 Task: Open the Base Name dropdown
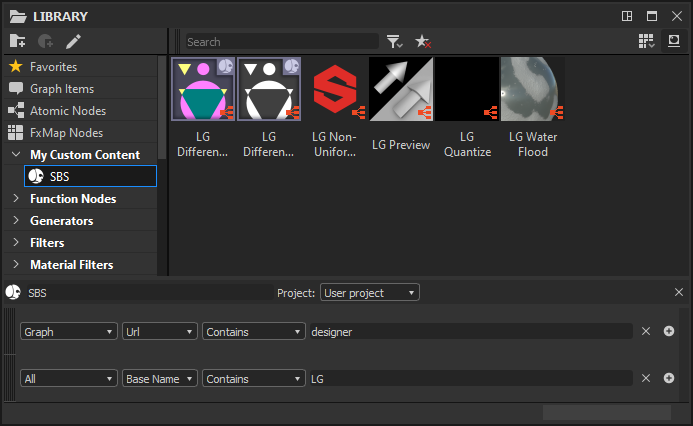[x=160, y=379]
